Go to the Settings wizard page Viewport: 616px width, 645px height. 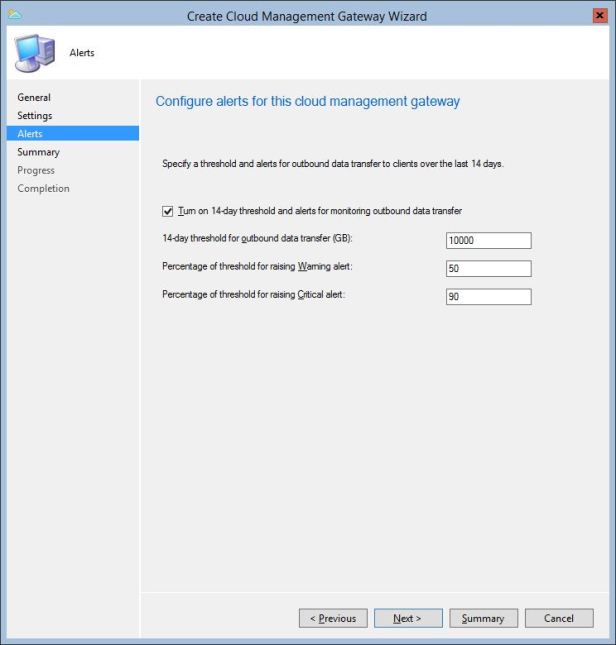point(35,116)
